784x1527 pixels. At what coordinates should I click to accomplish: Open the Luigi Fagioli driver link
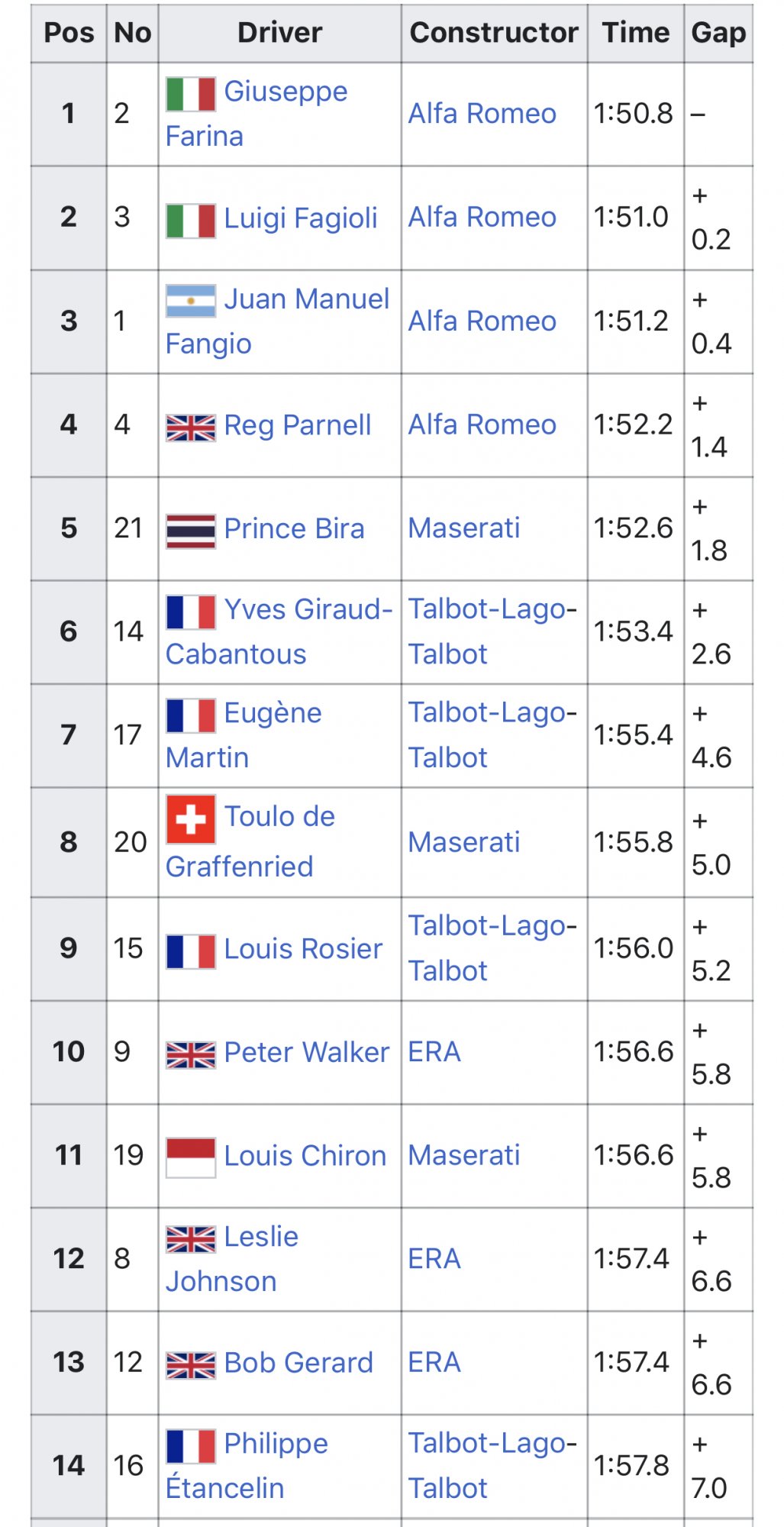pos(301,218)
